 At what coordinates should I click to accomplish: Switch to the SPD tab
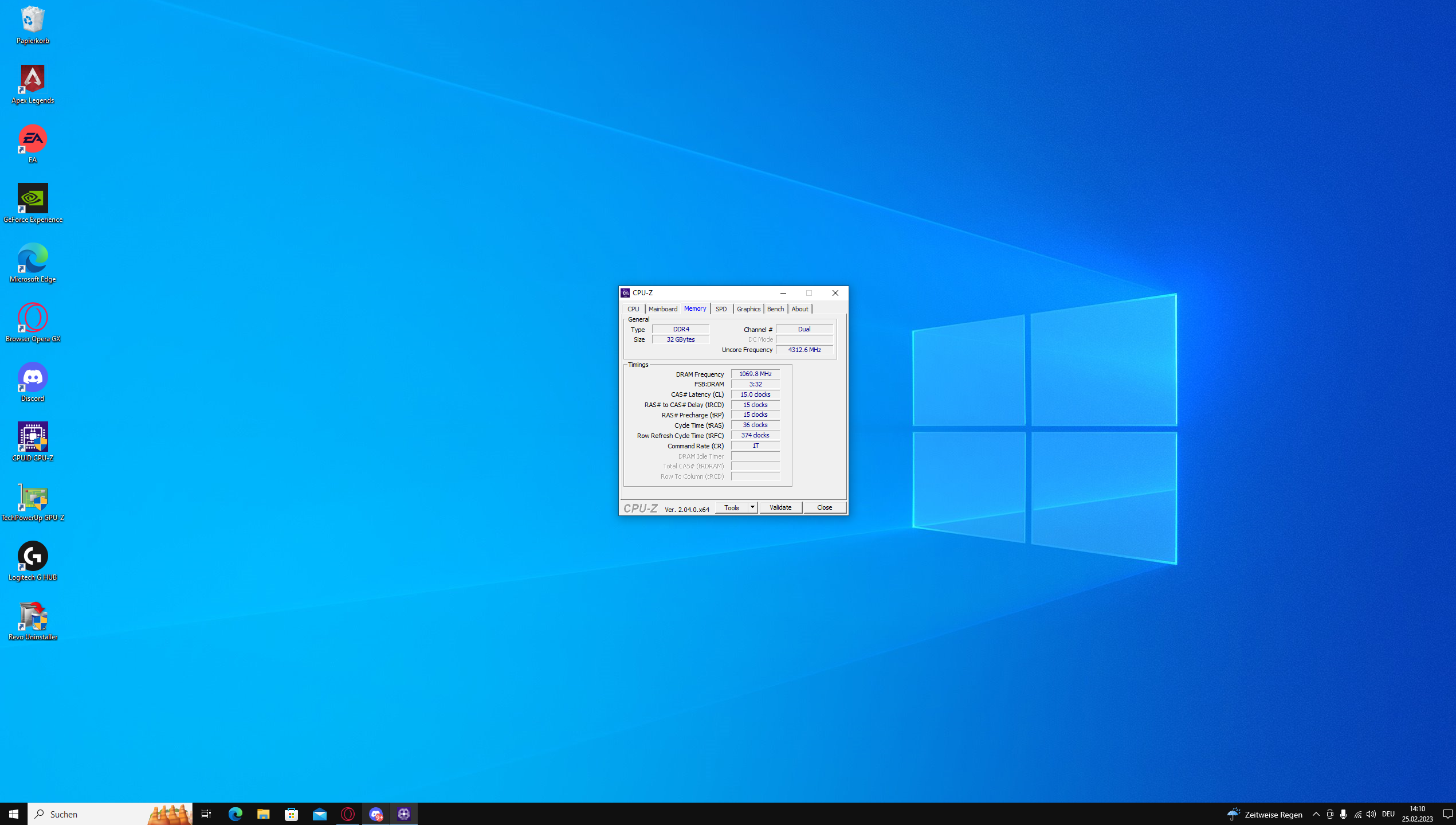pos(721,309)
